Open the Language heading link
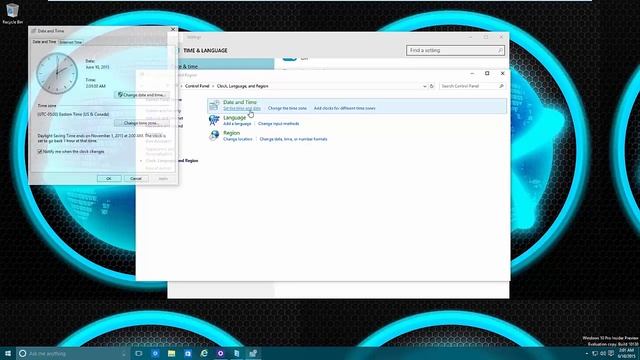Image resolution: width=640 pixels, height=360 pixels. pos(235,118)
